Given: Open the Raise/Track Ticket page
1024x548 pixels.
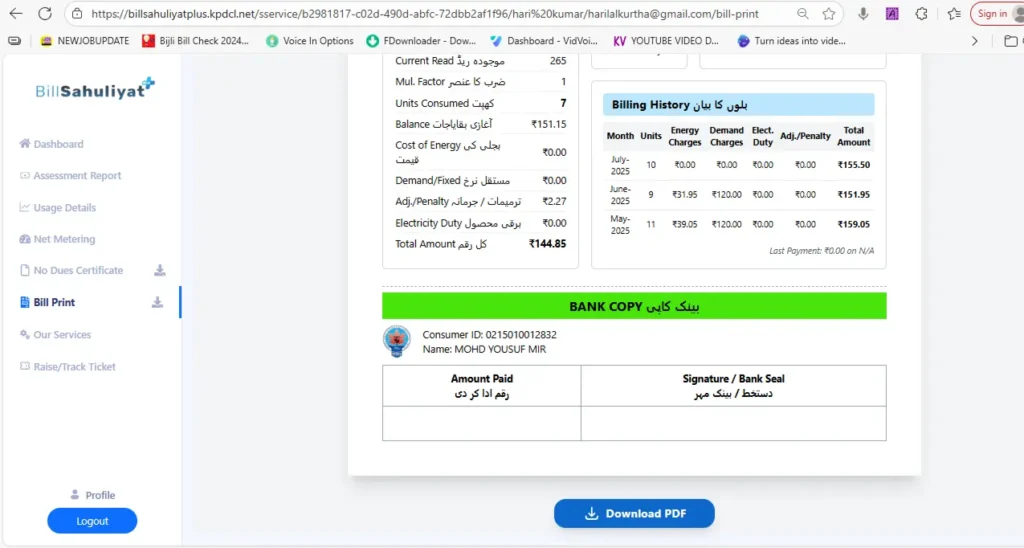Looking at the screenshot, I should point(74,367).
